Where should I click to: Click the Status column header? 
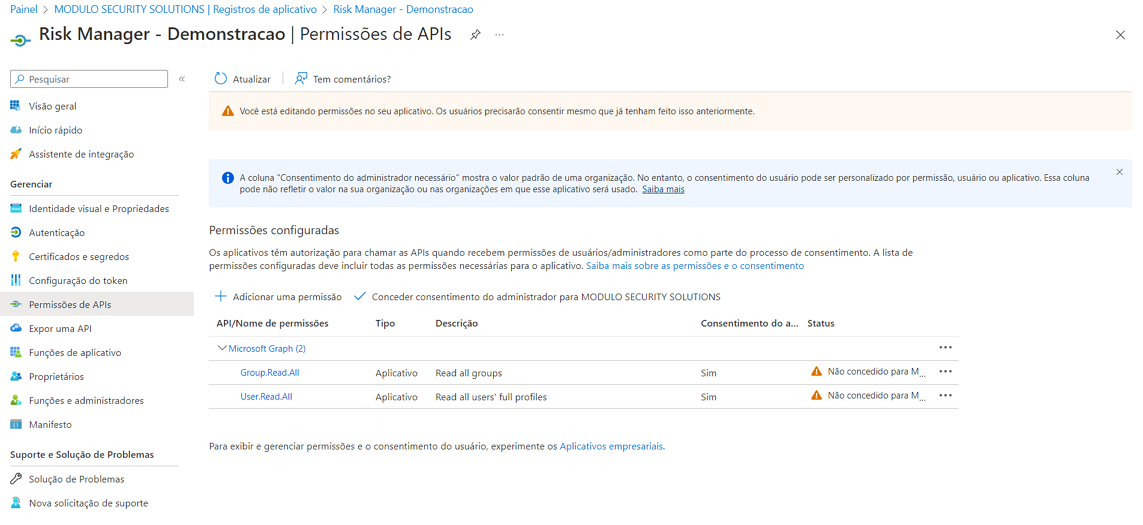tap(821, 323)
